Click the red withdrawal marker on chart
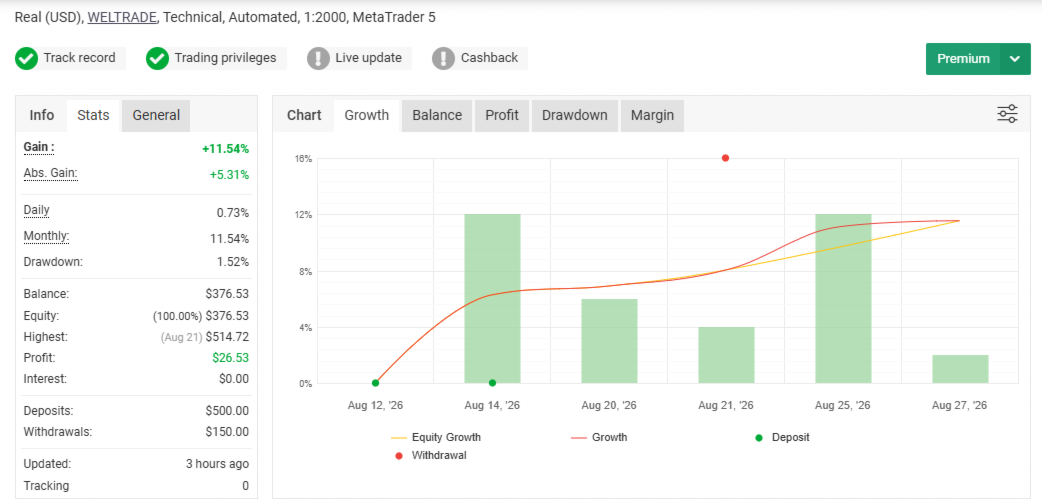This screenshot has width=1042, height=502. pos(725,158)
